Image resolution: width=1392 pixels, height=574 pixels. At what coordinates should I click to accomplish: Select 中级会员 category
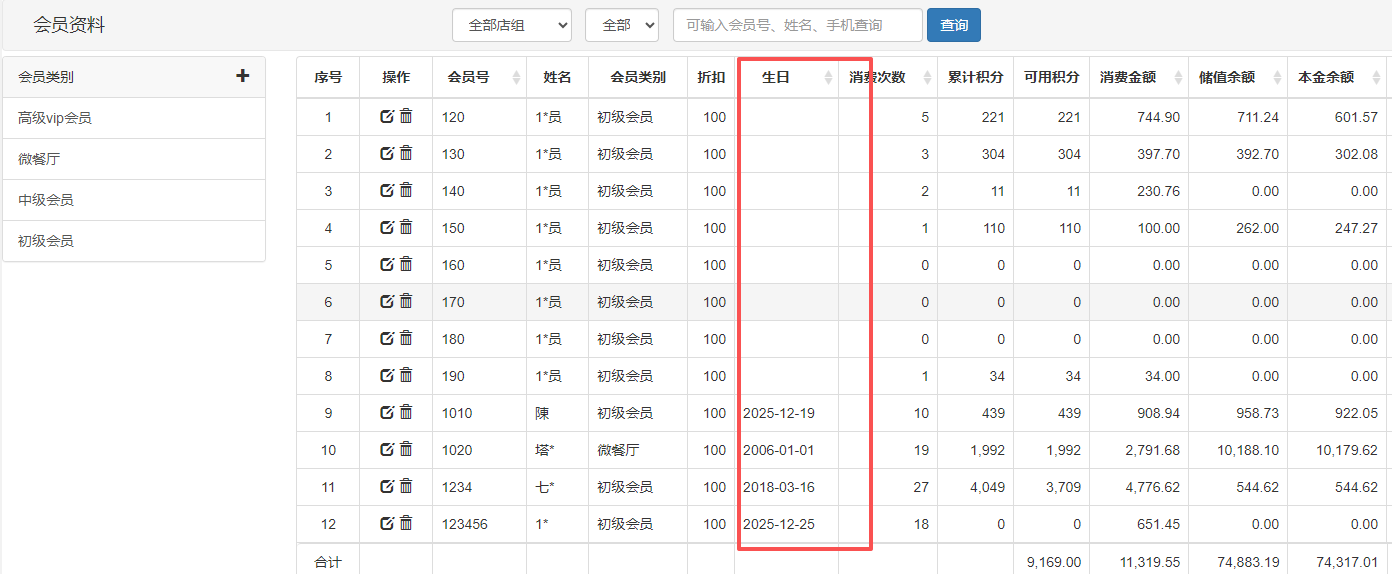click(x=46, y=200)
